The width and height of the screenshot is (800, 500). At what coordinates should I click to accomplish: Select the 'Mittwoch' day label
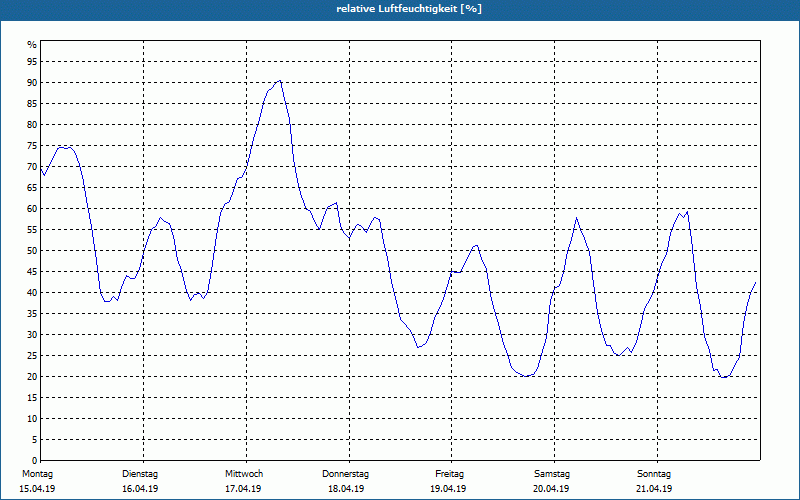[244, 474]
